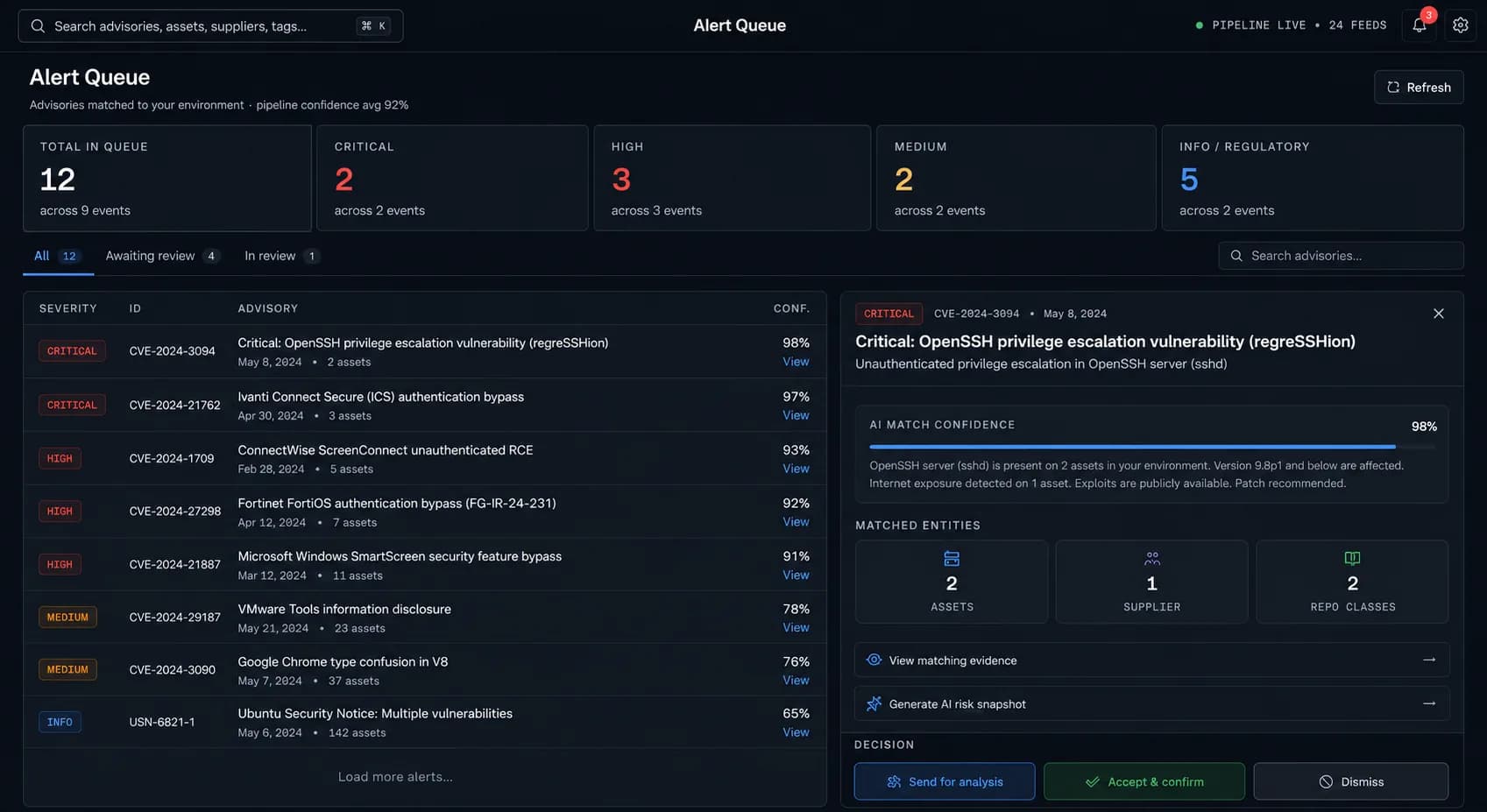The width and height of the screenshot is (1487, 812).
Task: Click Accept & confirm button
Action: point(1144,781)
